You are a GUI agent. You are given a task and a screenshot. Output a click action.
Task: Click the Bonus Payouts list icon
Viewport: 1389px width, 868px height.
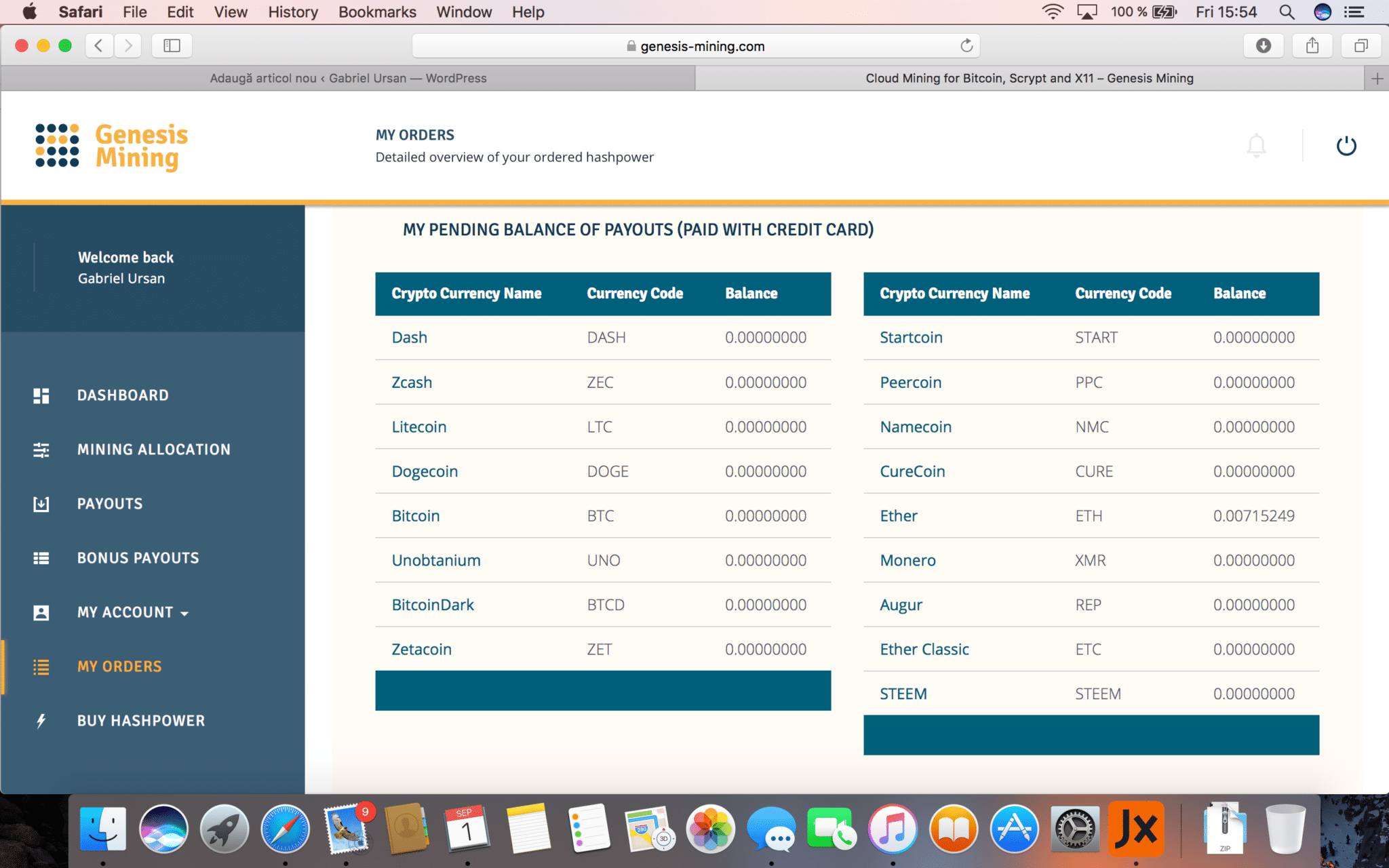click(x=41, y=558)
